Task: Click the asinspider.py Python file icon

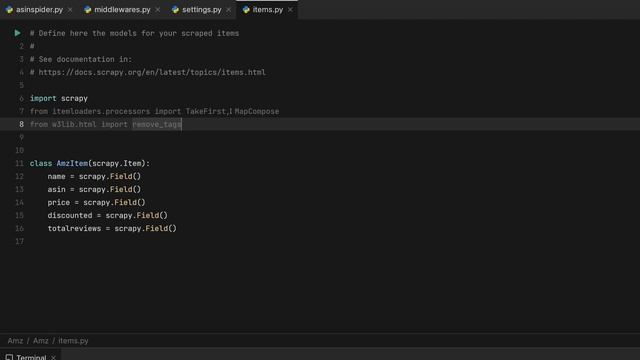Action: 9,9
